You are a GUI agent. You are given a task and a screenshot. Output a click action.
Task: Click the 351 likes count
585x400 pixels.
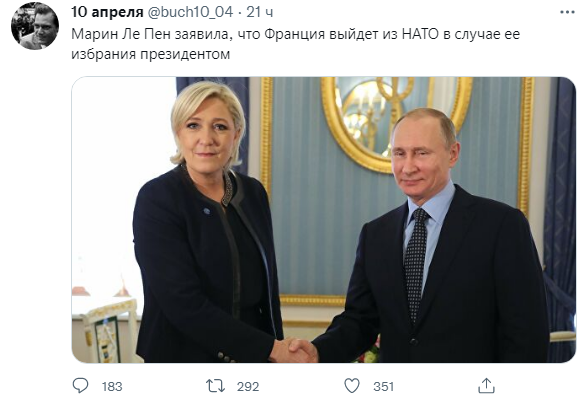[x=384, y=387]
